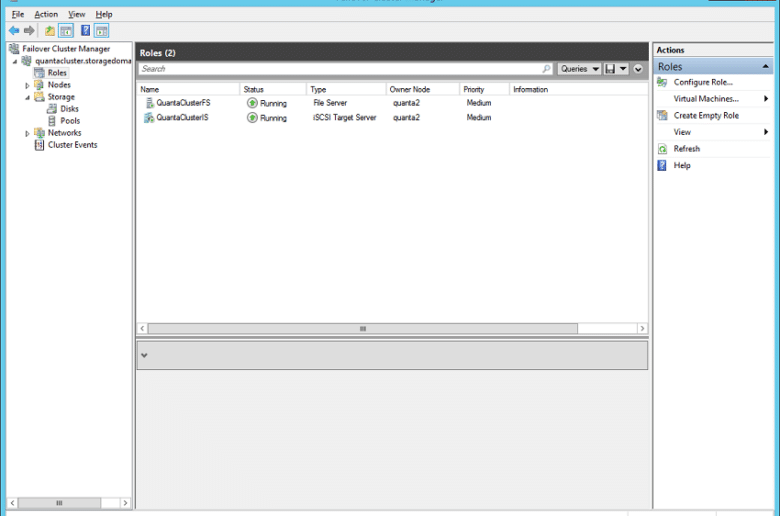Expand the Nodes tree branch arrow

27,86
